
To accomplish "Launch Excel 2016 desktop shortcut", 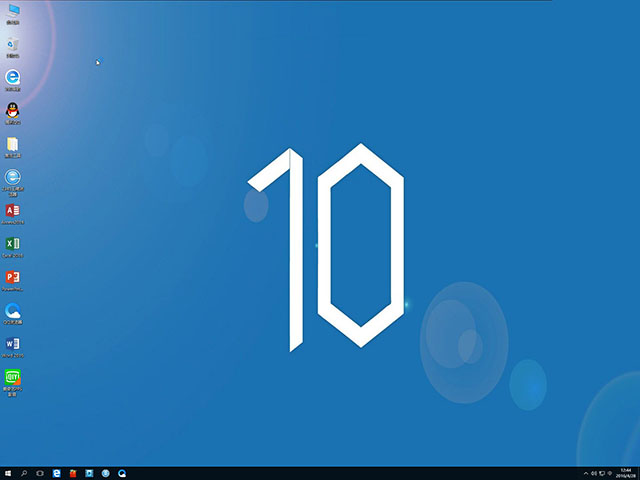I will [x=13, y=244].
